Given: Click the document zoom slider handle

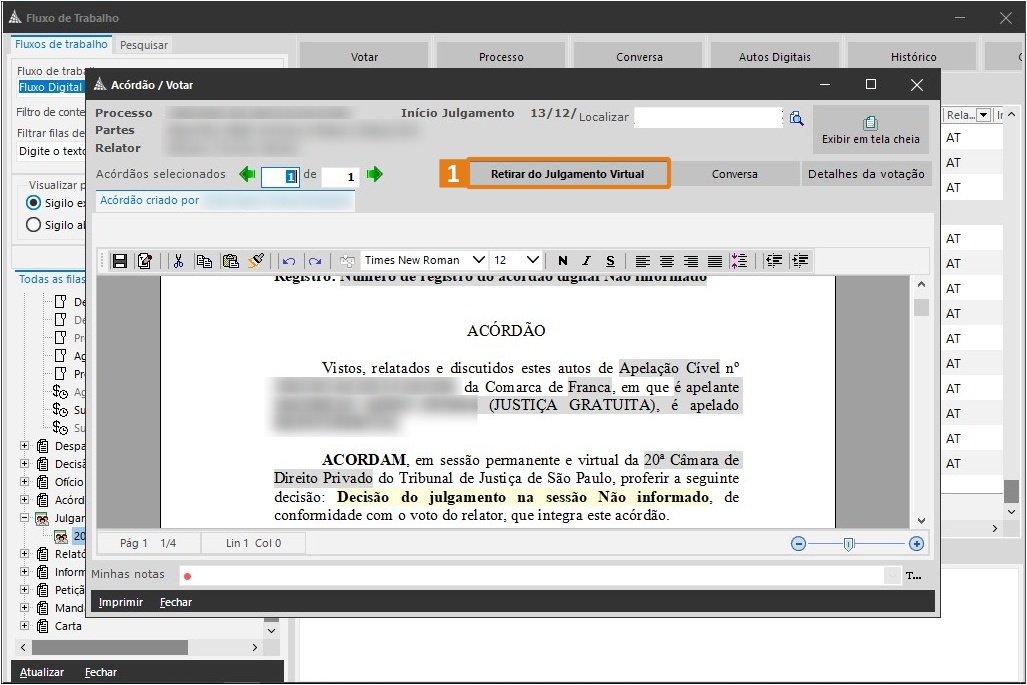Looking at the screenshot, I should (x=849, y=544).
